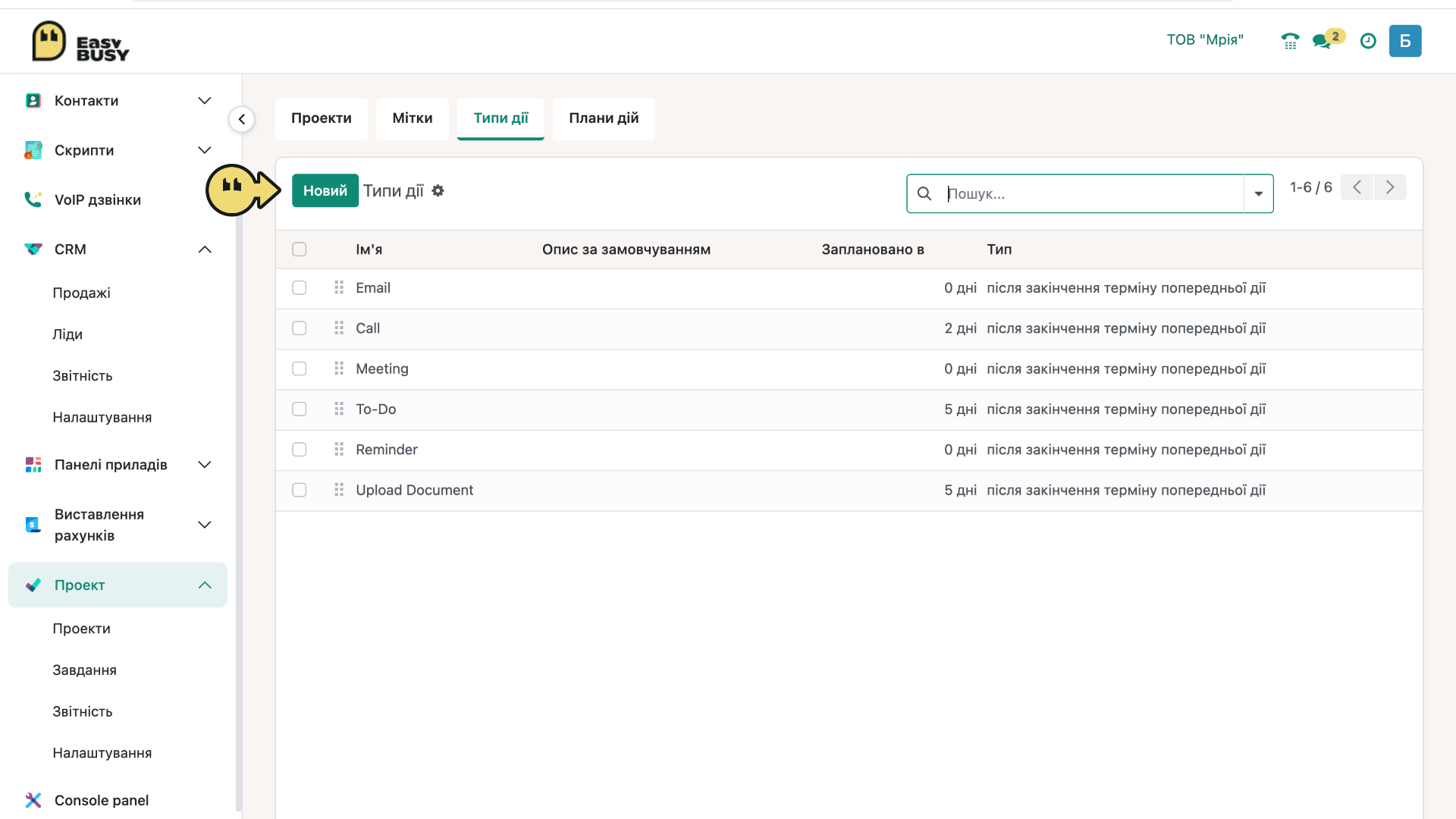Click the search magnifier icon
The width and height of the screenshot is (1456, 819).
tap(924, 193)
